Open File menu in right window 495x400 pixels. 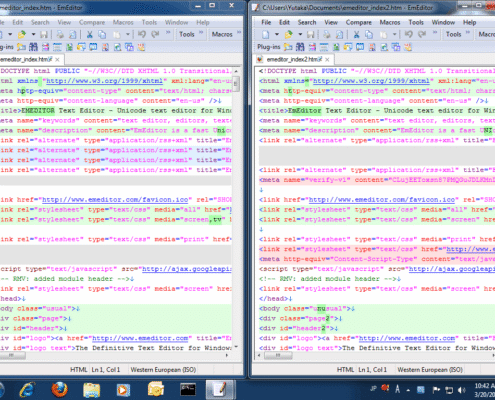266,22
